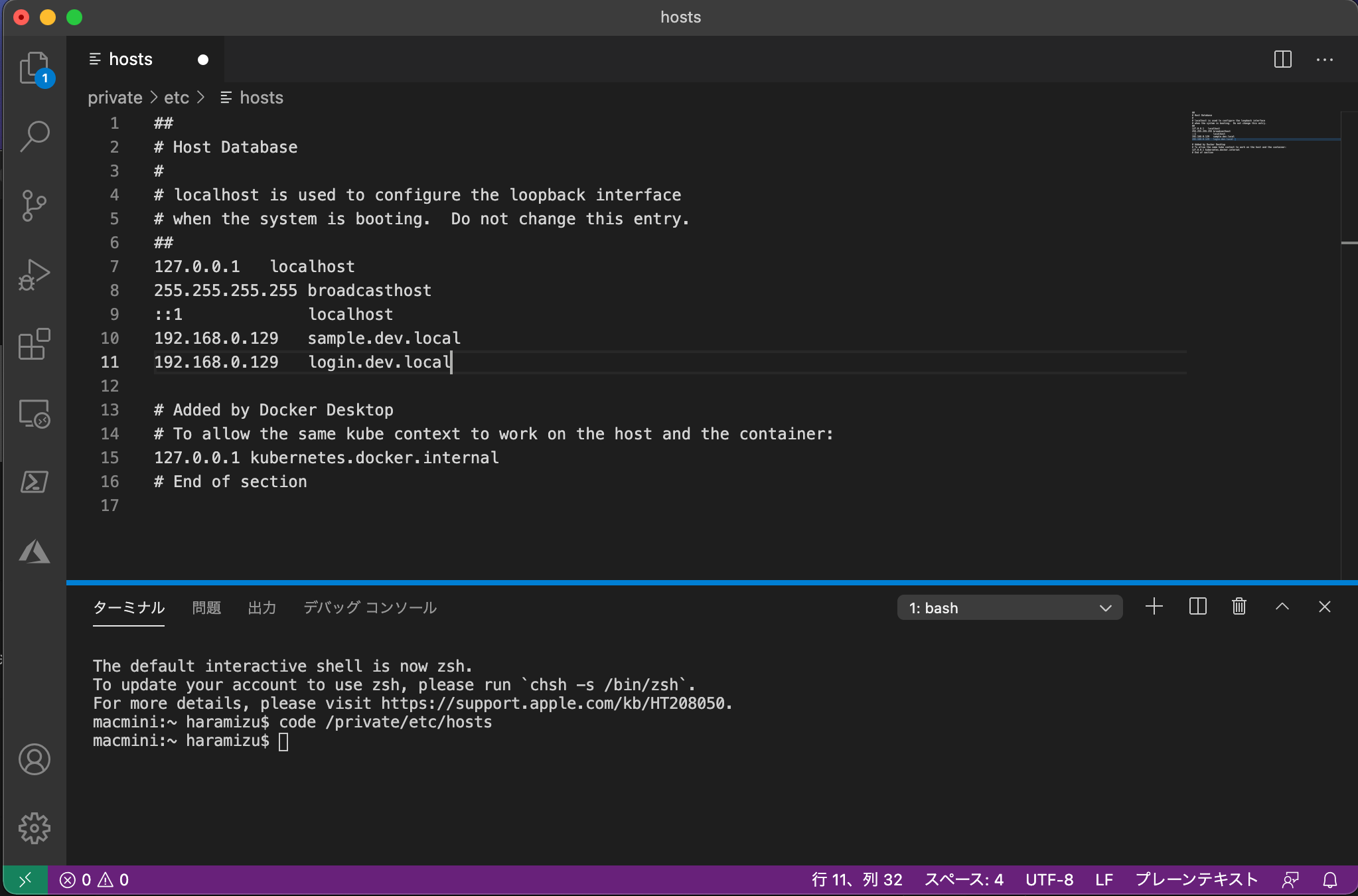This screenshot has height=896, width=1358.
Task: Click the comment '# Added by Docker Desktop'
Action: [x=273, y=410]
